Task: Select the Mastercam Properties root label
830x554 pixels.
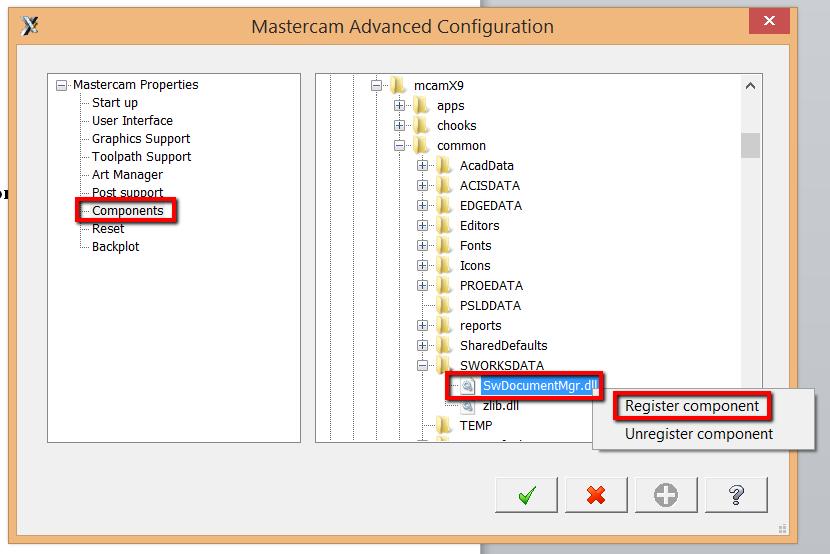Action: coord(136,85)
